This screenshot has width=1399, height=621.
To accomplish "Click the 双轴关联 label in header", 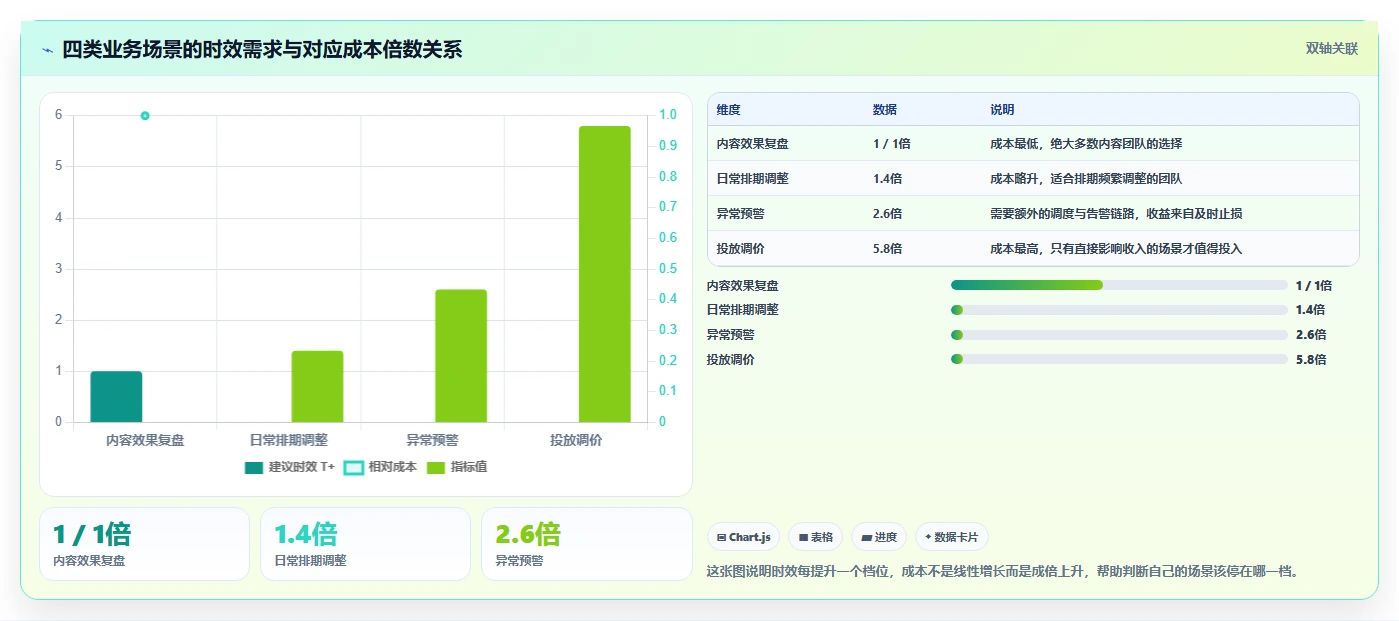I will pyautogui.click(x=1331, y=48).
